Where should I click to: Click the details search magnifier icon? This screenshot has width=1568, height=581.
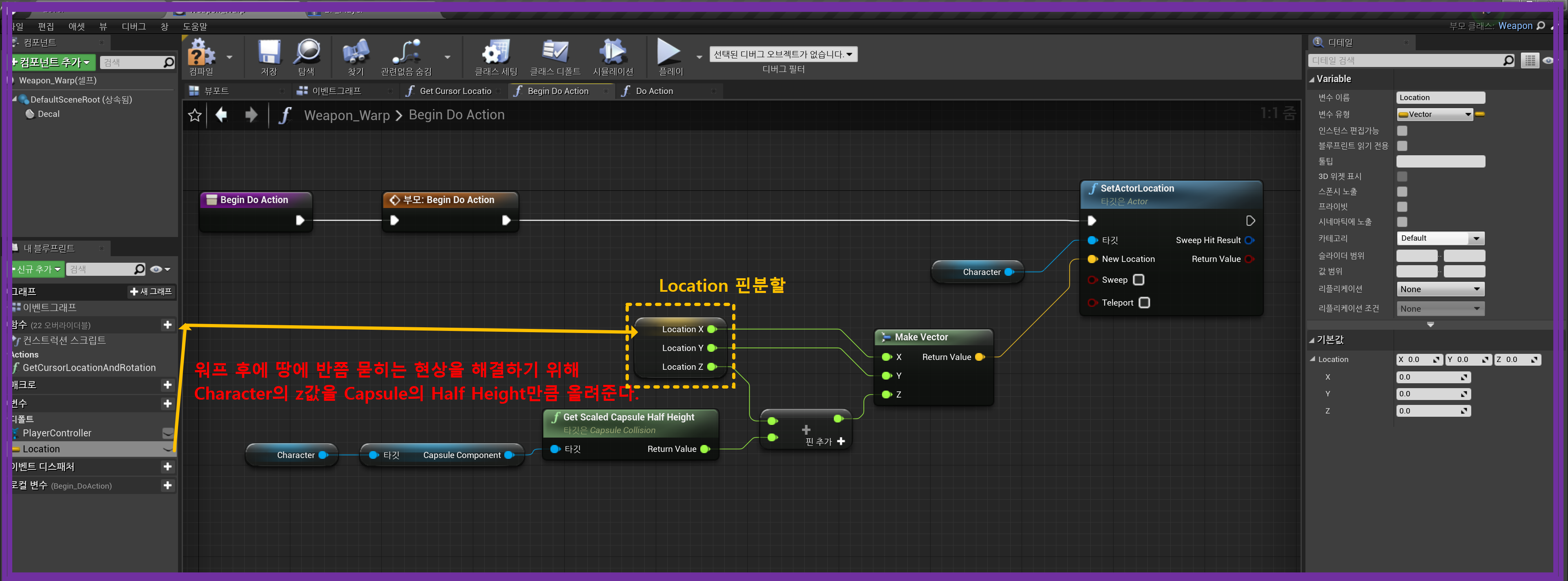tap(1508, 60)
